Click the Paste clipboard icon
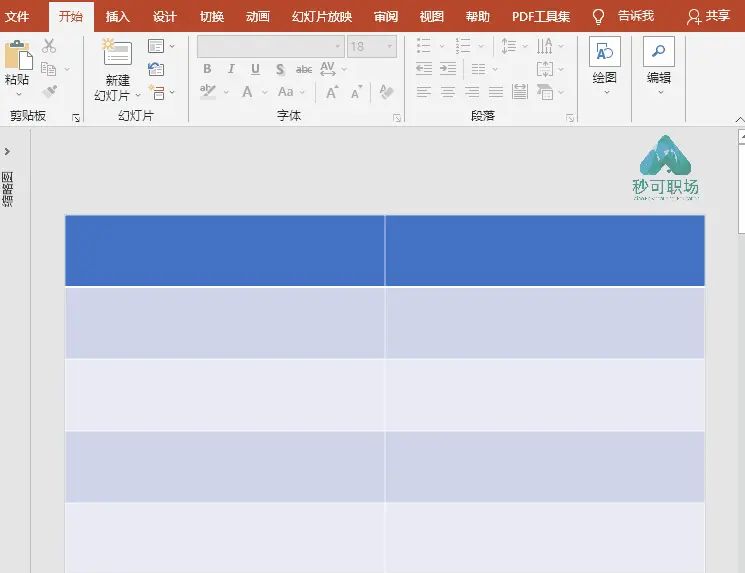This screenshot has width=745, height=573. click(x=18, y=55)
